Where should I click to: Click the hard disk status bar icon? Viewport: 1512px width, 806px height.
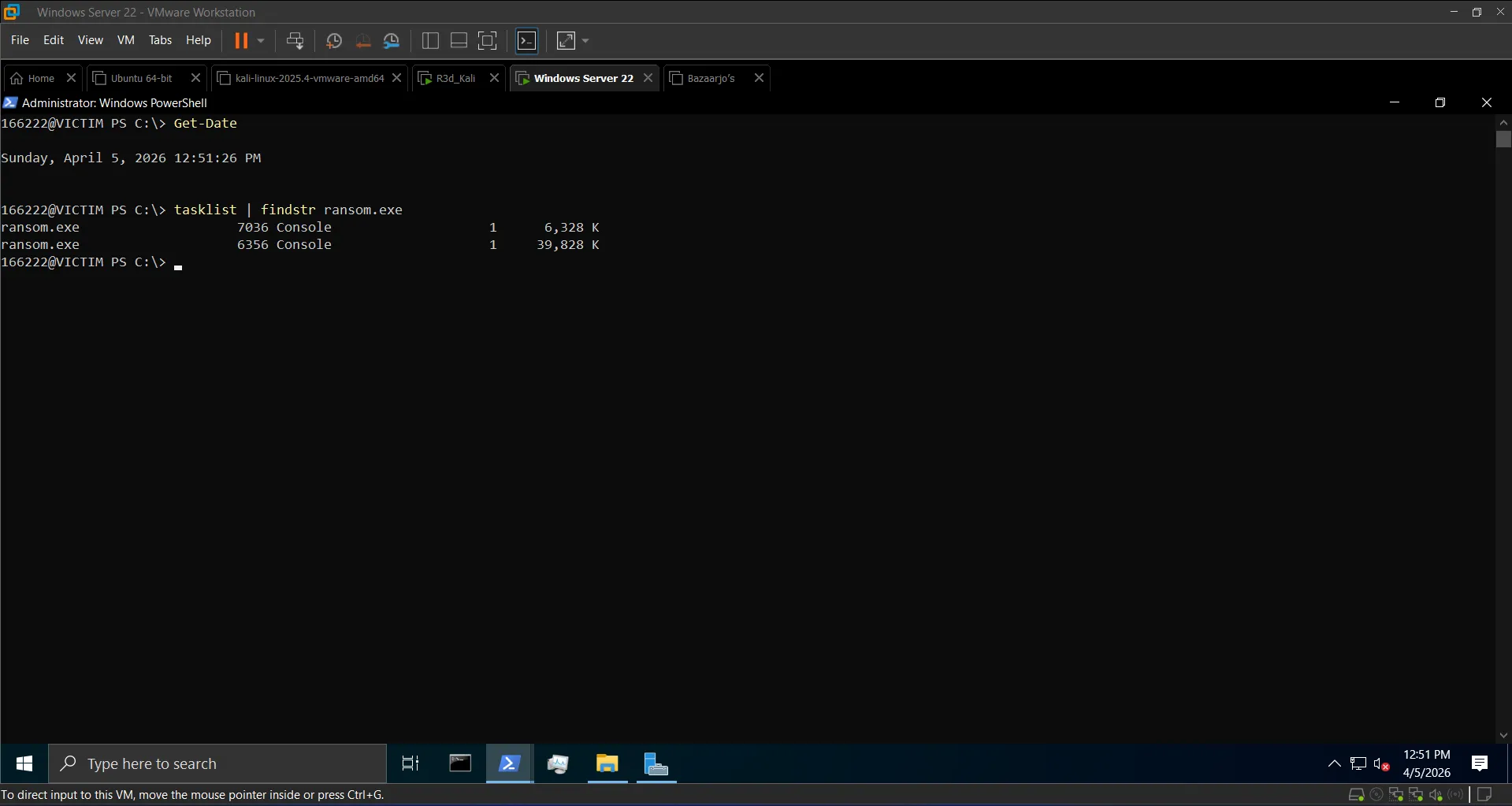[x=1357, y=795]
